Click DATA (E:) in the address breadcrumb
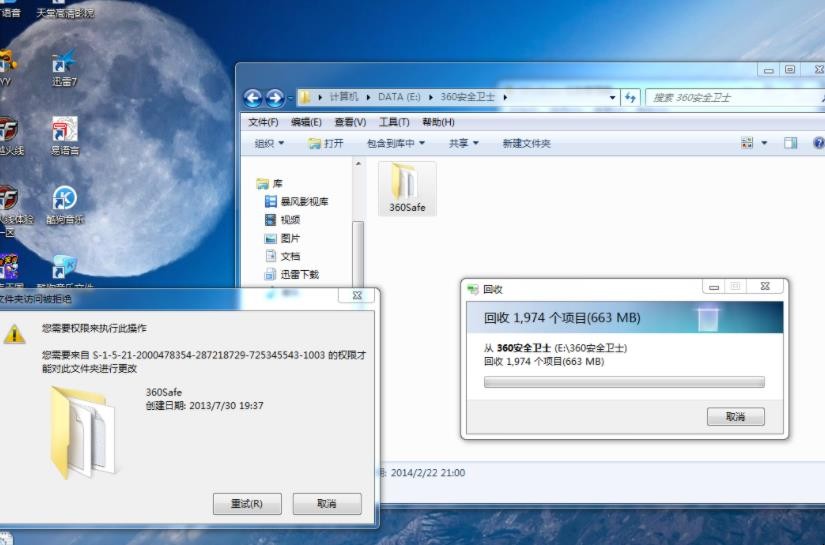The height and width of the screenshot is (545, 825). 399,97
